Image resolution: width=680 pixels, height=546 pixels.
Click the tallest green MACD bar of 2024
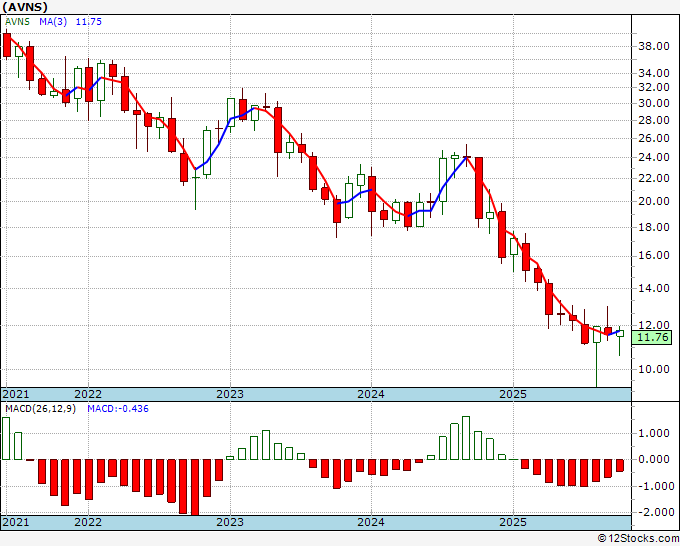tap(466, 438)
